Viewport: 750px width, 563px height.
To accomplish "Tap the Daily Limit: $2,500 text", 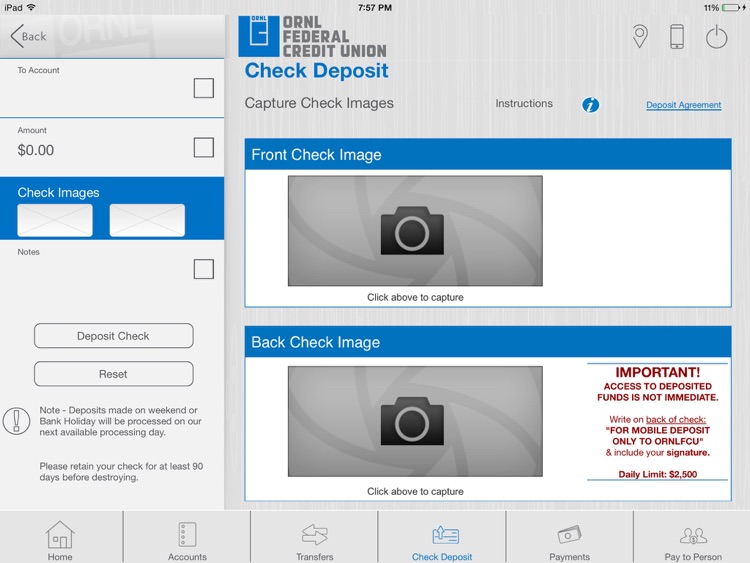I will 658,474.
